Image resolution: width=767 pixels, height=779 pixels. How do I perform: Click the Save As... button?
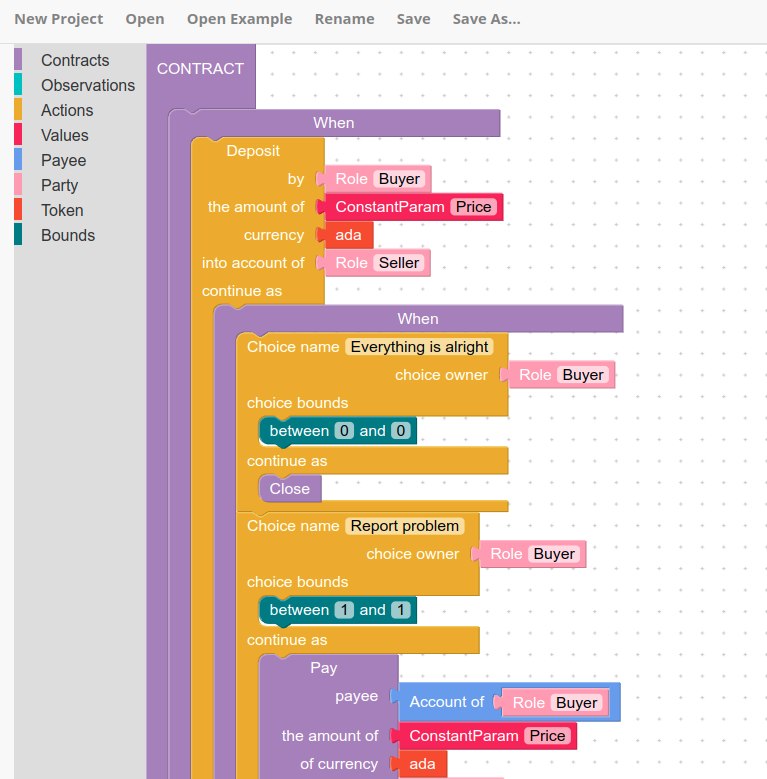pos(486,19)
